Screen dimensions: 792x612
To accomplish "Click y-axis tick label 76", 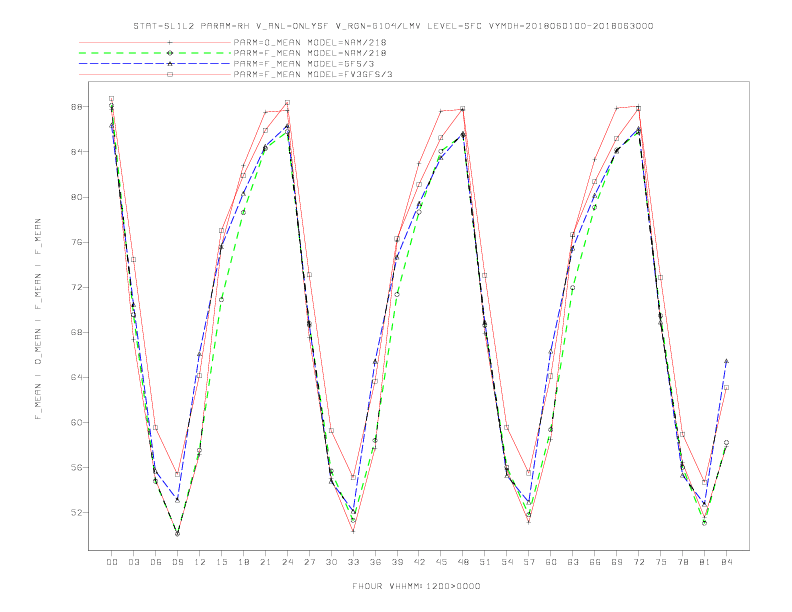I will click(x=77, y=242).
